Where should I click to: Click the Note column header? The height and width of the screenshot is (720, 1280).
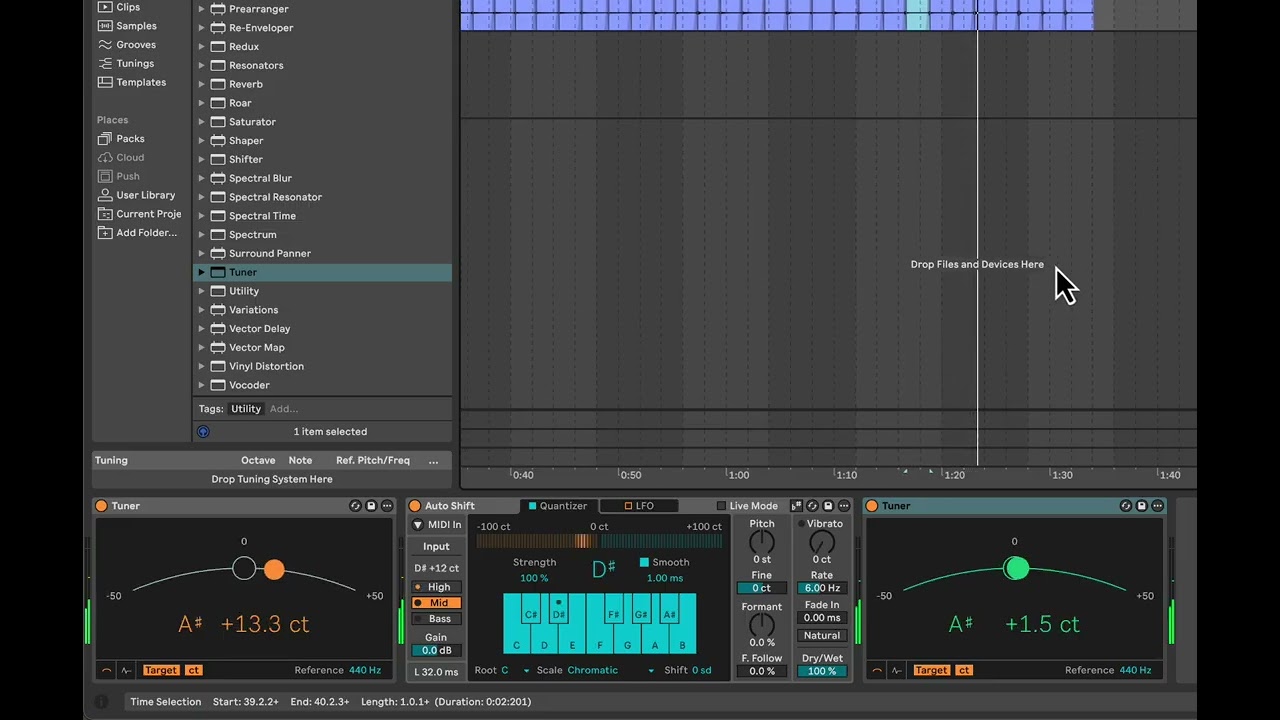coord(300,461)
